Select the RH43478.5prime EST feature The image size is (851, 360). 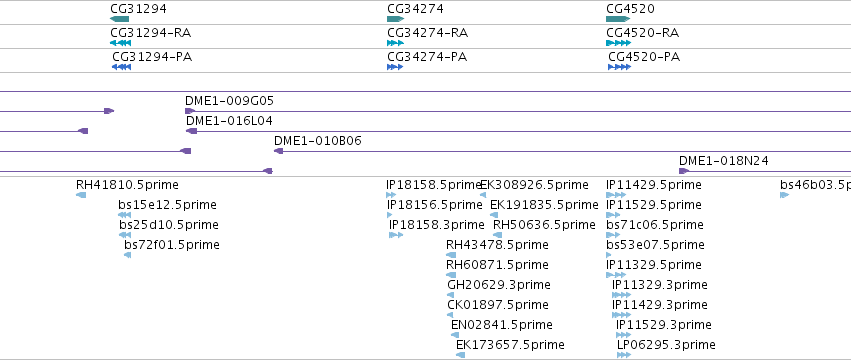[451, 255]
